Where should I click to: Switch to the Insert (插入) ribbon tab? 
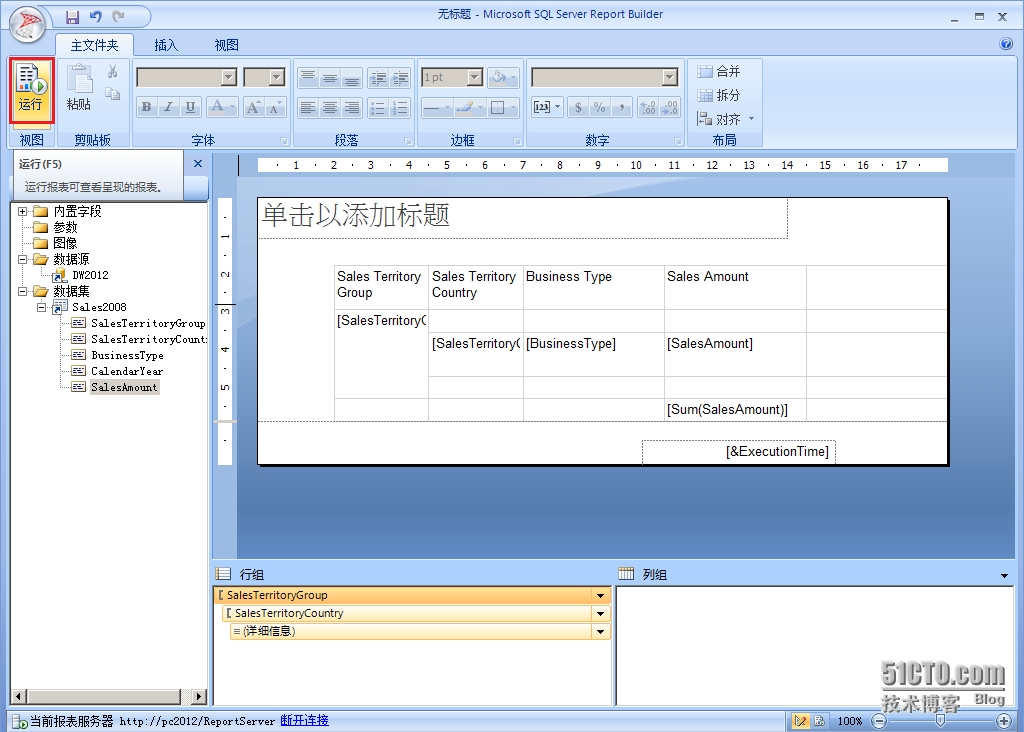tap(166, 45)
